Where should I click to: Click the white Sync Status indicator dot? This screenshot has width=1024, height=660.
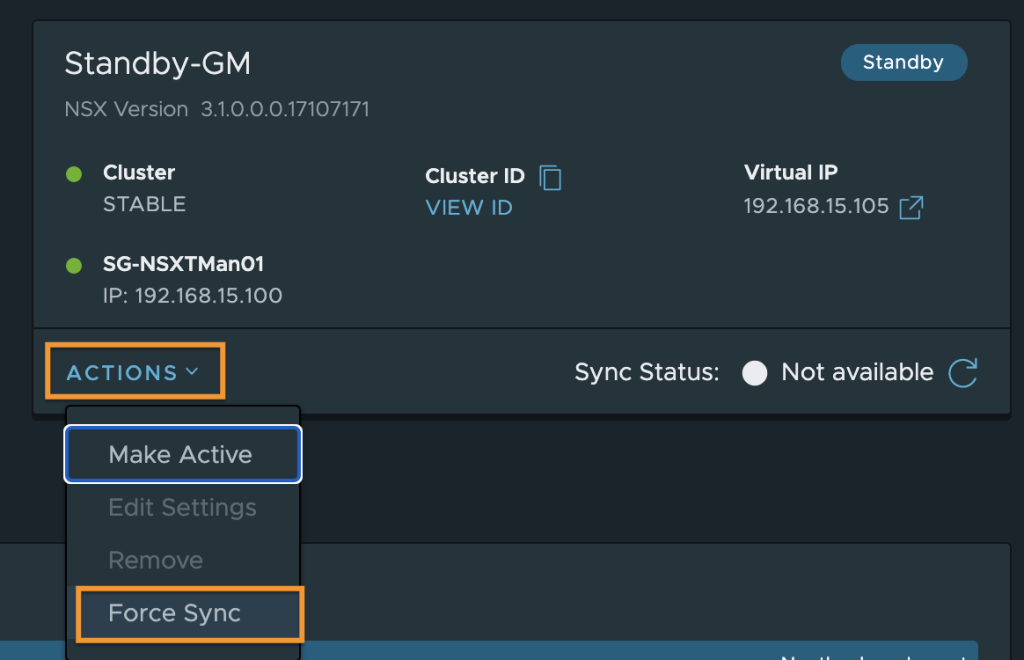click(754, 373)
